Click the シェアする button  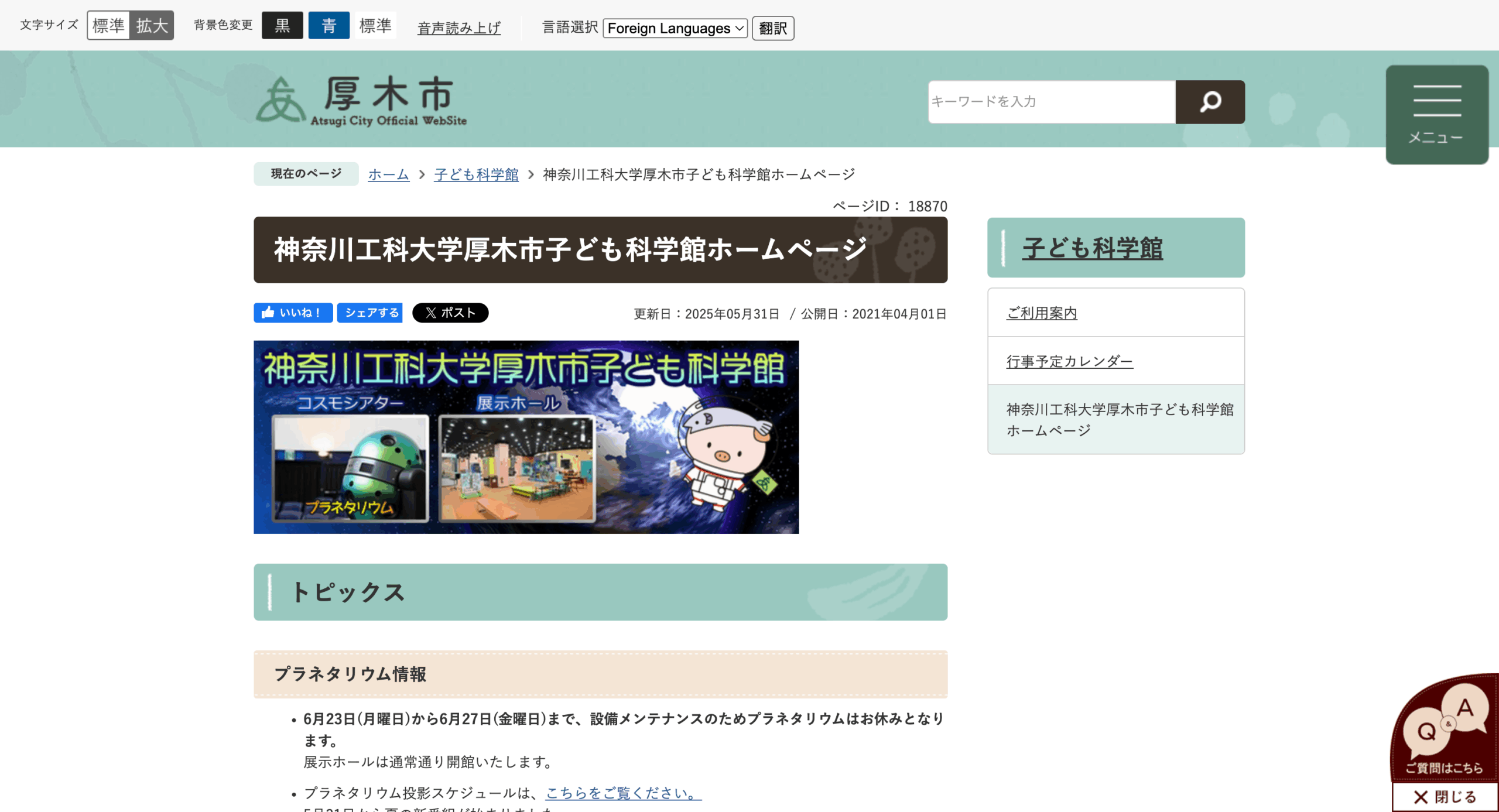pos(370,313)
